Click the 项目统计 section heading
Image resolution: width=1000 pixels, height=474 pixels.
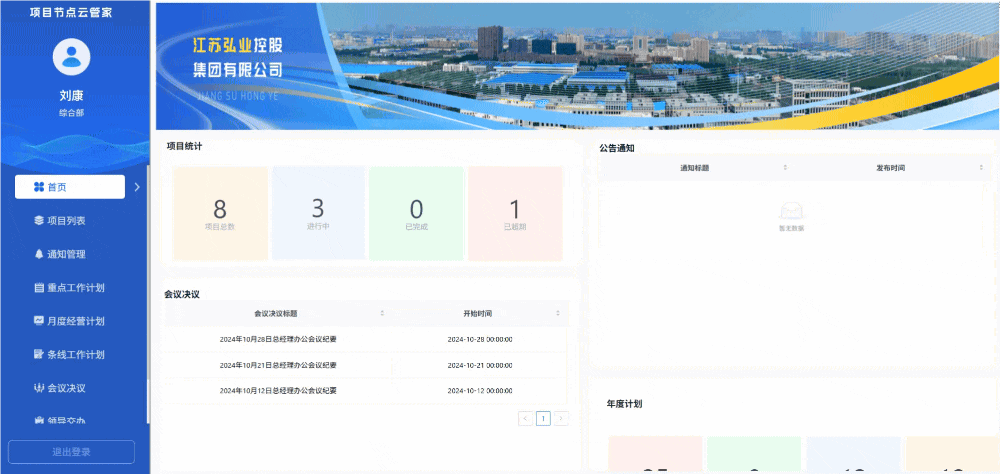(x=184, y=146)
